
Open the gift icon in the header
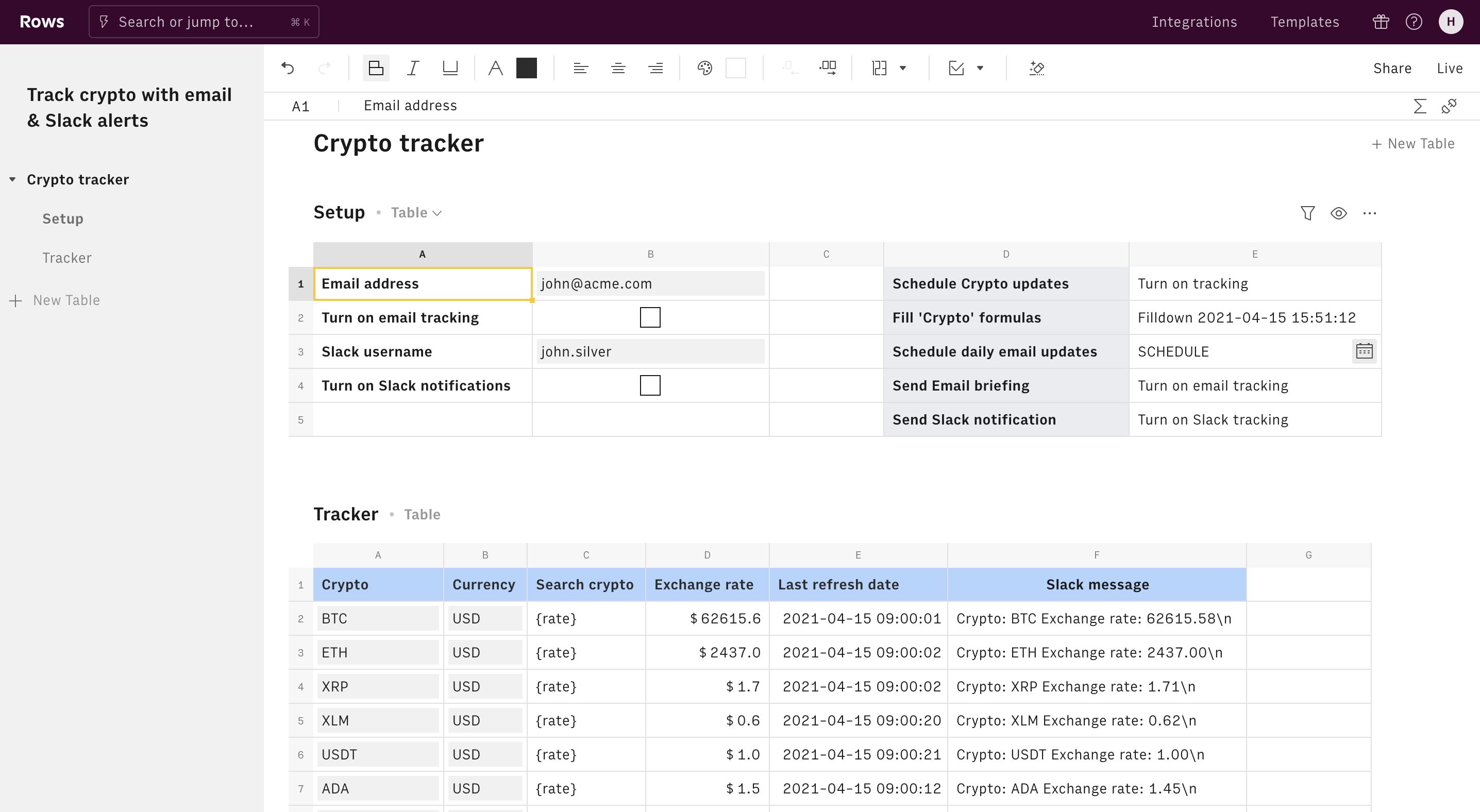pyautogui.click(x=1381, y=22)
